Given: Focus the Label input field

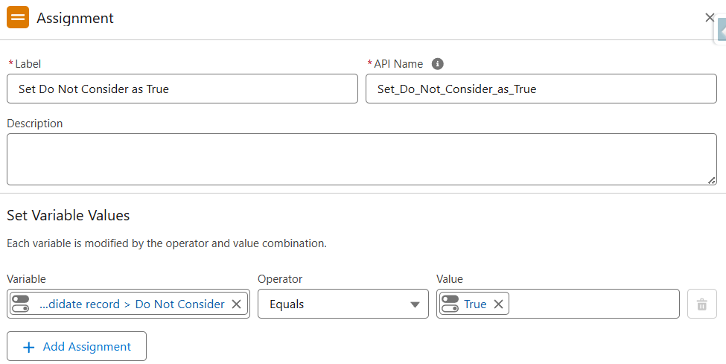Looking at the screenshot, I should click(x=182, y=89).
